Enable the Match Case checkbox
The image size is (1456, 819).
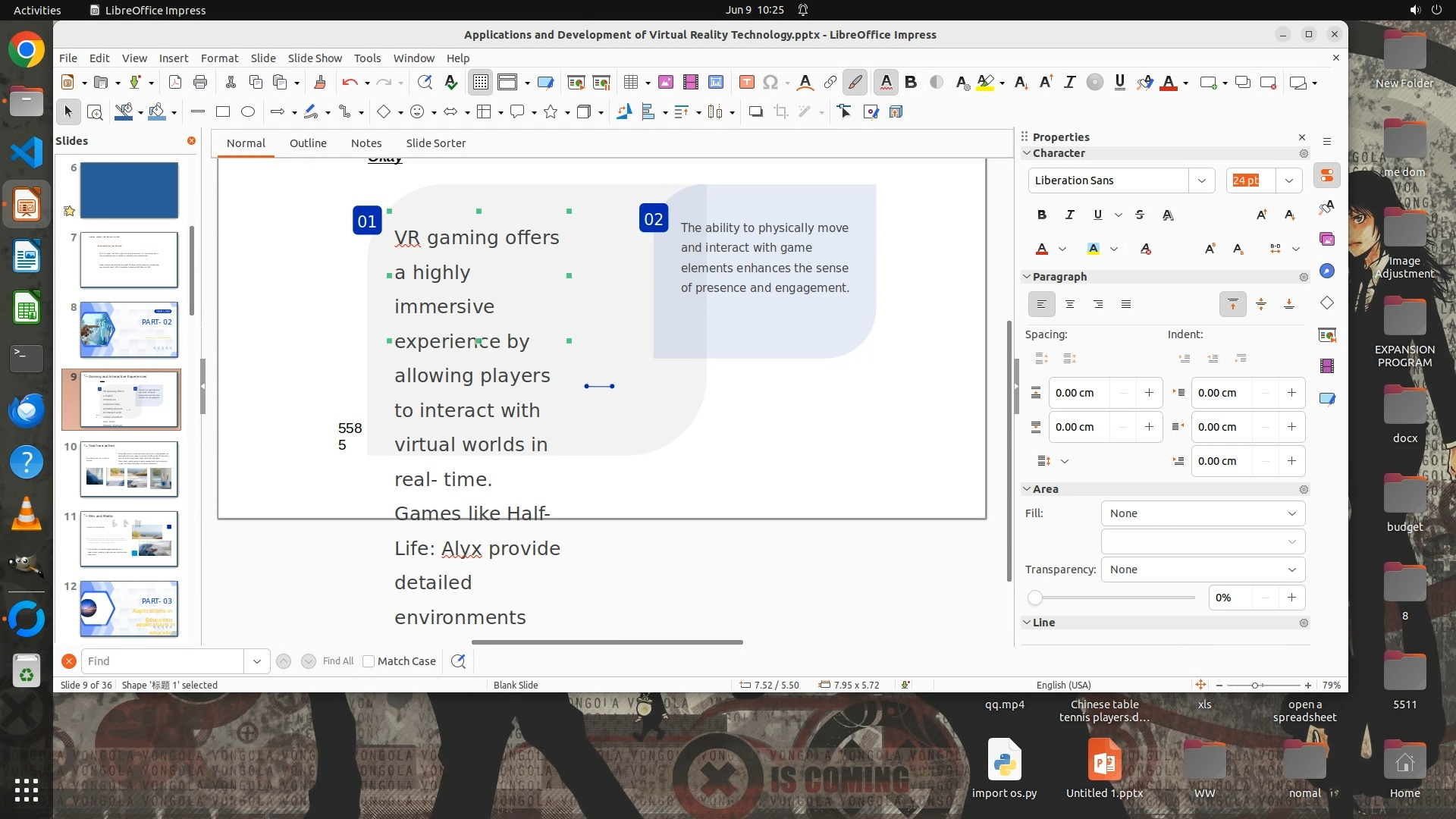click(369, 661)
